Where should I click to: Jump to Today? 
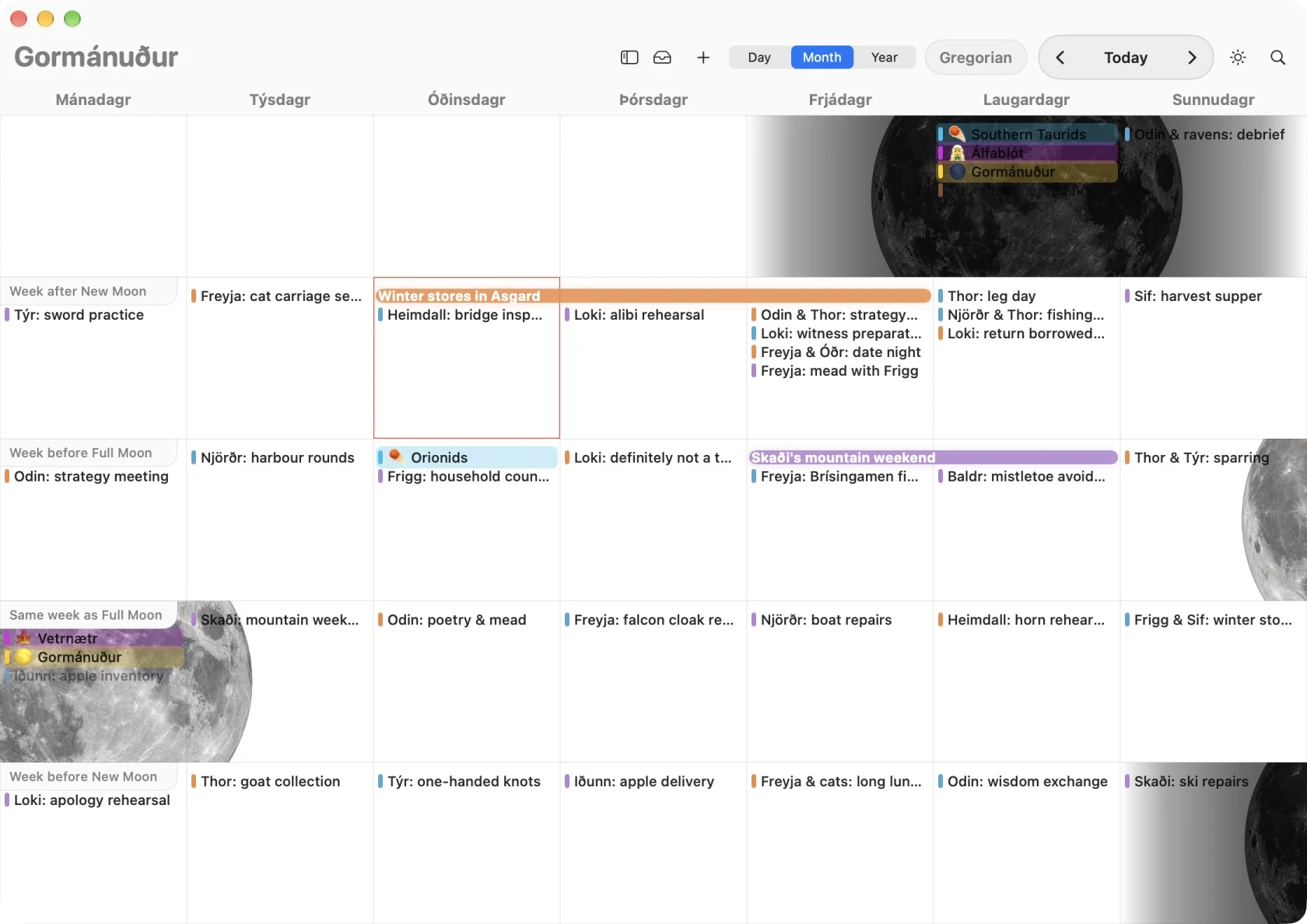[x=1126, y=58]
